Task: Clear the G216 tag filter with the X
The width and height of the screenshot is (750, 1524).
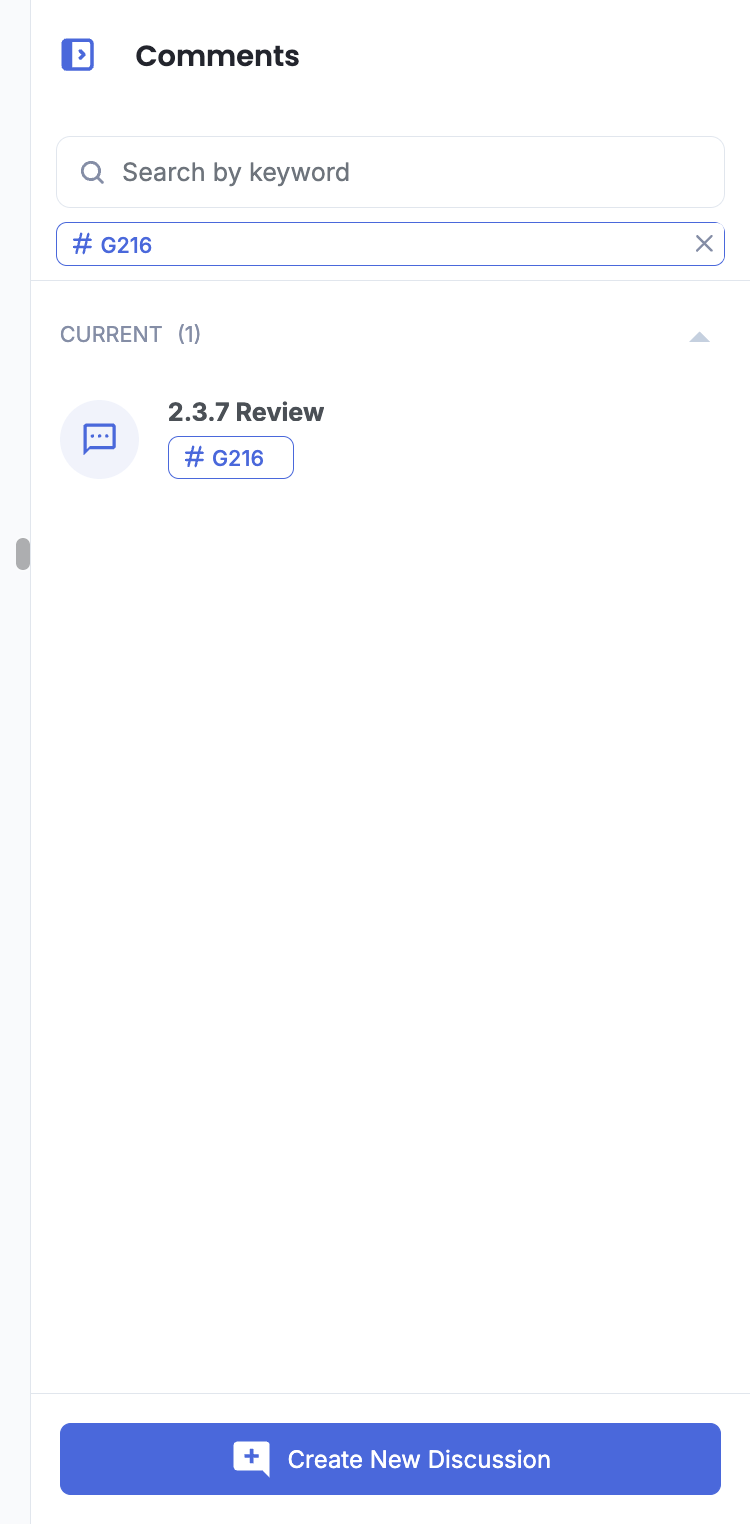Action: coord(704,244)
